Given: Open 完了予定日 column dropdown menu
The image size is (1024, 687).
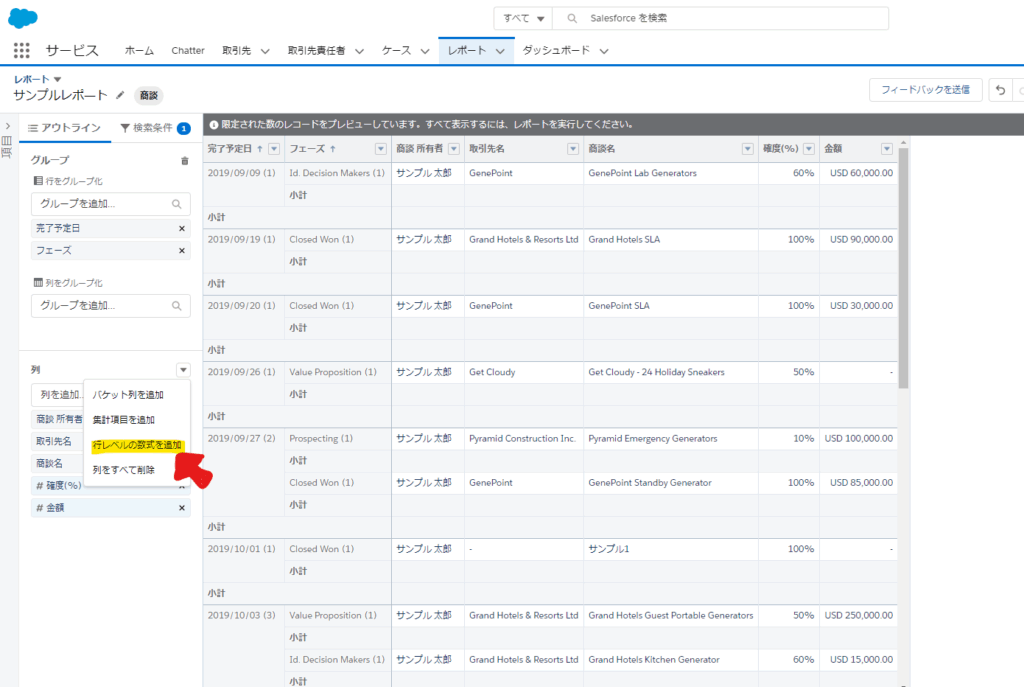Looking at the screenshot, I should pyautogui.click(x=274, y=149).
